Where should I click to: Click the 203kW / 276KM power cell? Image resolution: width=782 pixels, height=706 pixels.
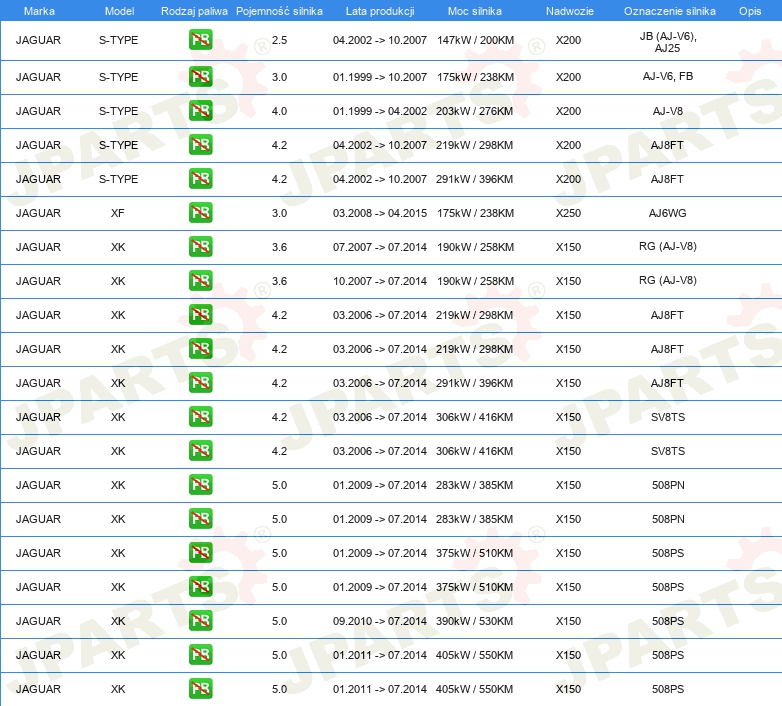[475, 111]
